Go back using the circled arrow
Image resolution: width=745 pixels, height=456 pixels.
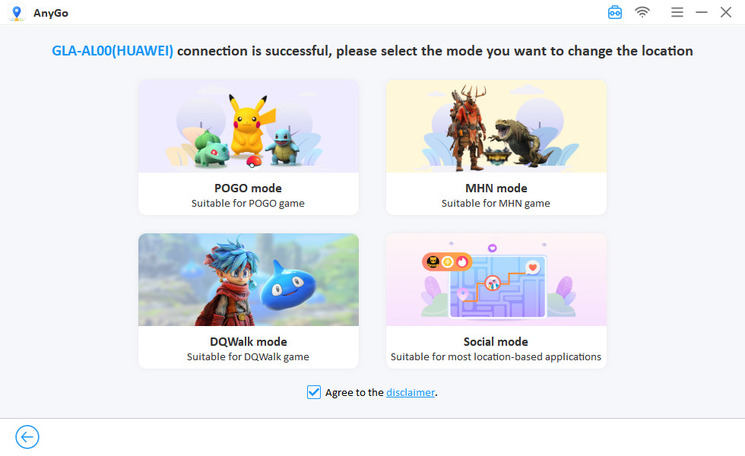click(x=27, y=437)
